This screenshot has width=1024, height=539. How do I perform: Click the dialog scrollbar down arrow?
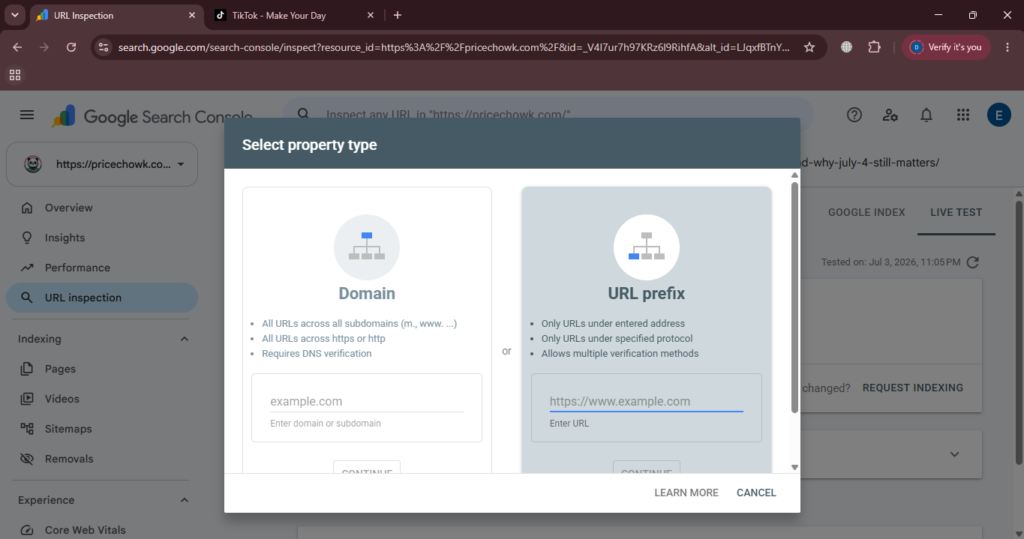click(x=794, y=467)
